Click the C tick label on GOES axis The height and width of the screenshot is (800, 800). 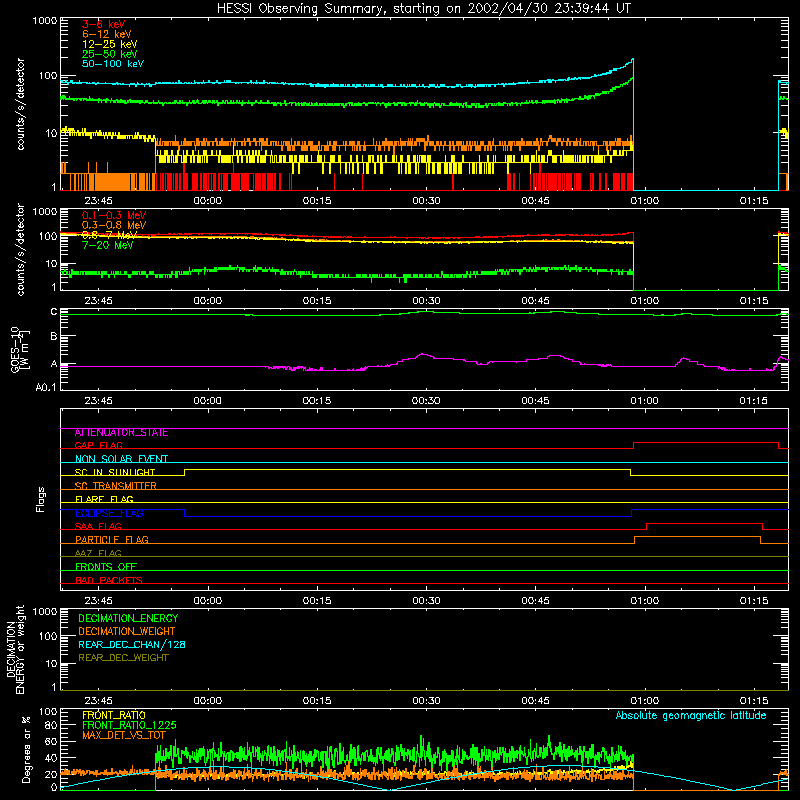click(x=54, y=311)
